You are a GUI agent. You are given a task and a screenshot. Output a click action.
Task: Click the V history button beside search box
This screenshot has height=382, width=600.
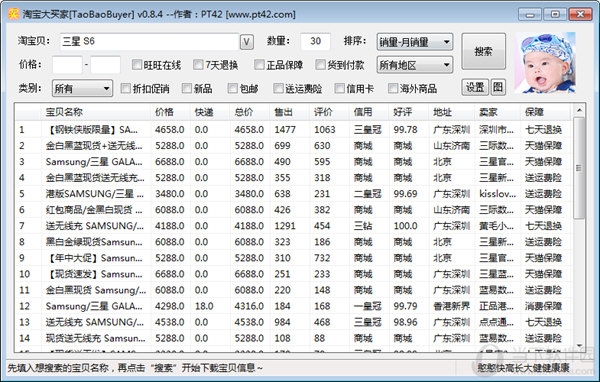(247, 42)
